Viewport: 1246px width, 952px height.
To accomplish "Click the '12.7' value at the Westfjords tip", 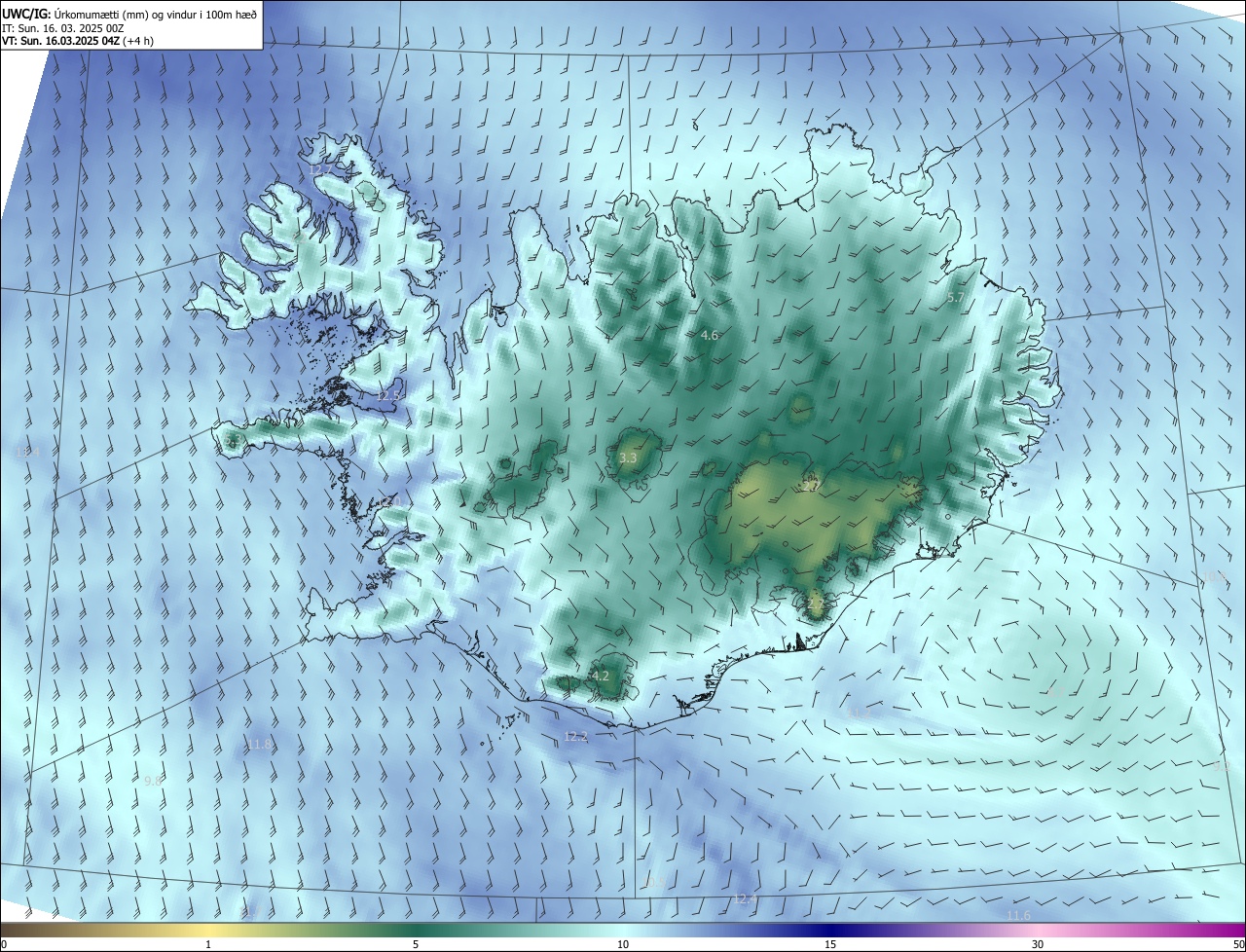I will pyautogui.click(x=321, y=169).
